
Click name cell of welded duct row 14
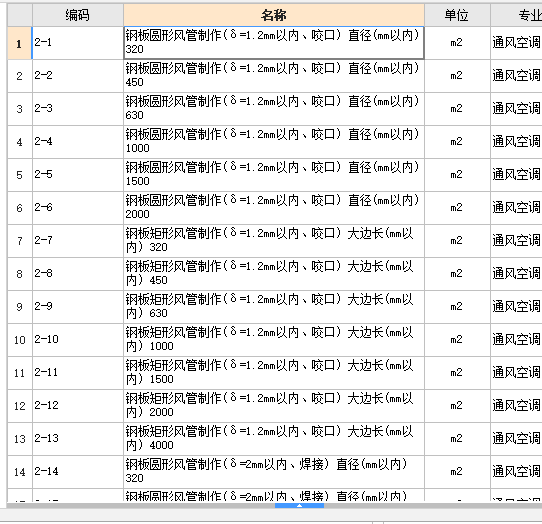(x=273, y=472)
